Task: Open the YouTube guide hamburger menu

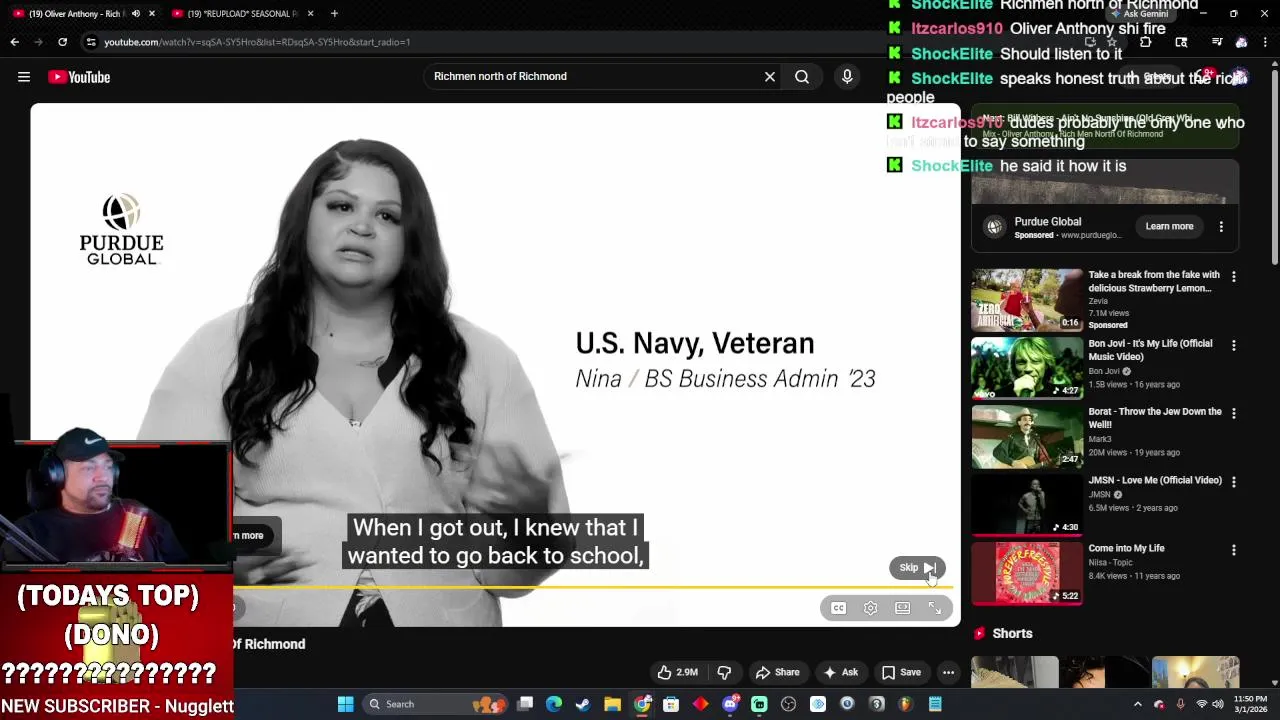Action: click(24, 77)
